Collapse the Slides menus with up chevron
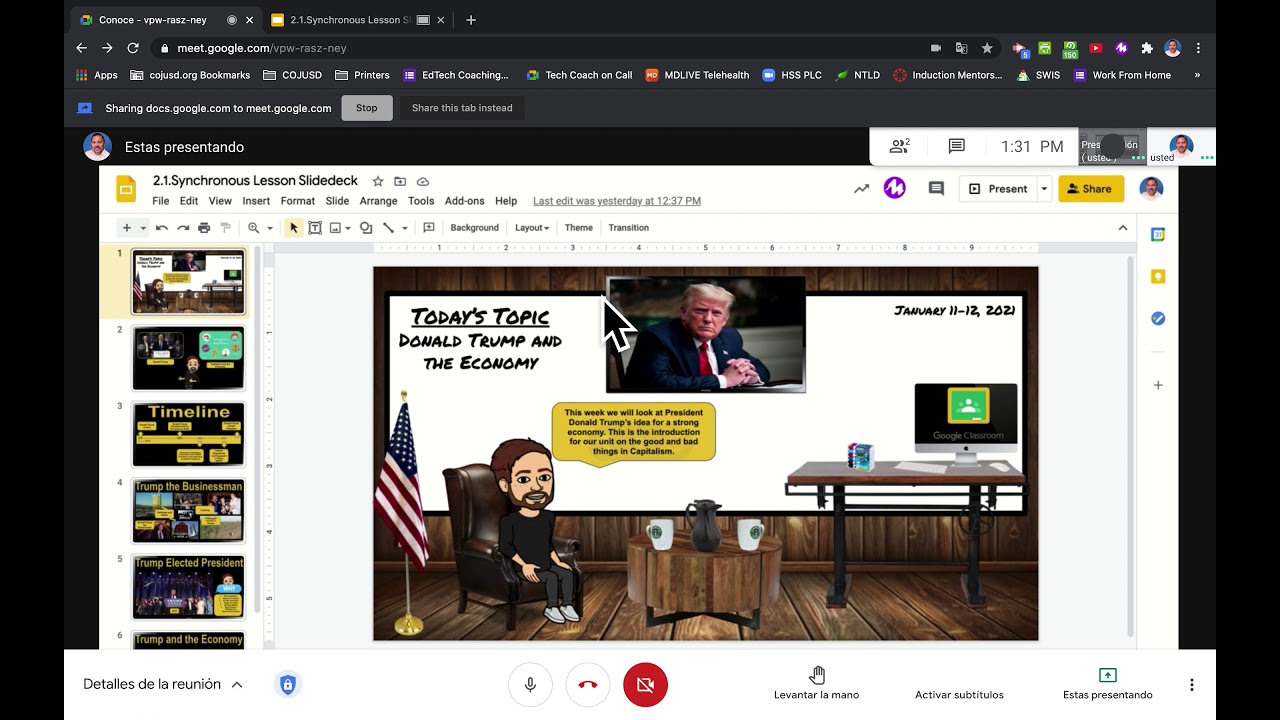 pos(1123,228)
